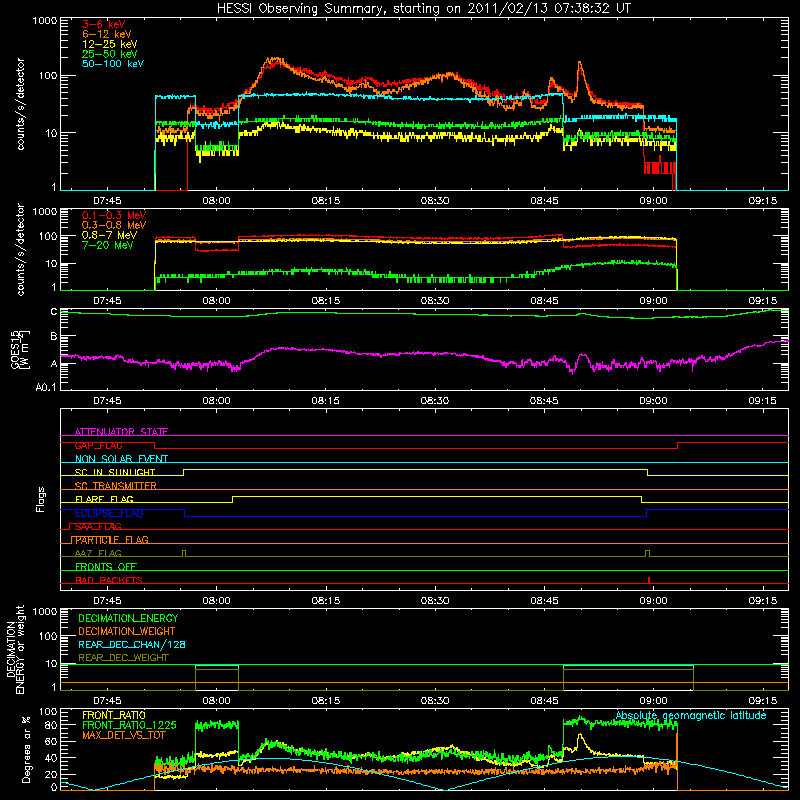
Task: Click the FRONT_RATIO_1225 legend label
Action: [129, 725]
